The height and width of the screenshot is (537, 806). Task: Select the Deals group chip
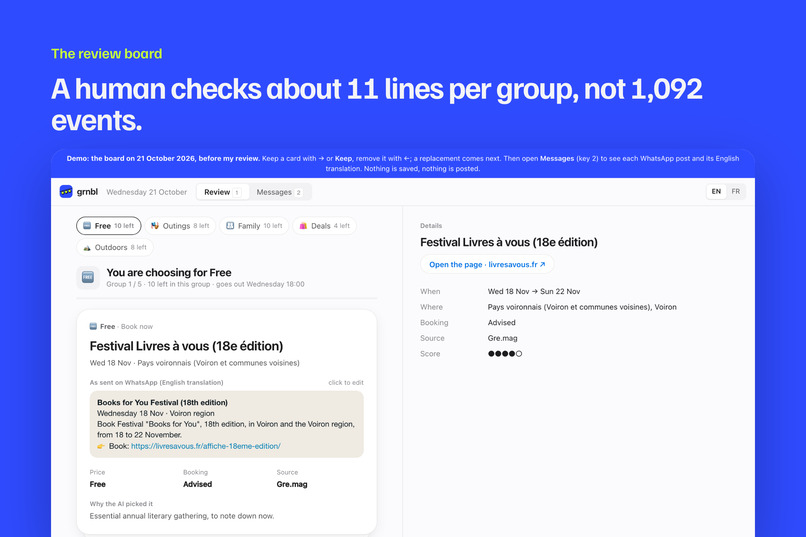click(324, 226)
